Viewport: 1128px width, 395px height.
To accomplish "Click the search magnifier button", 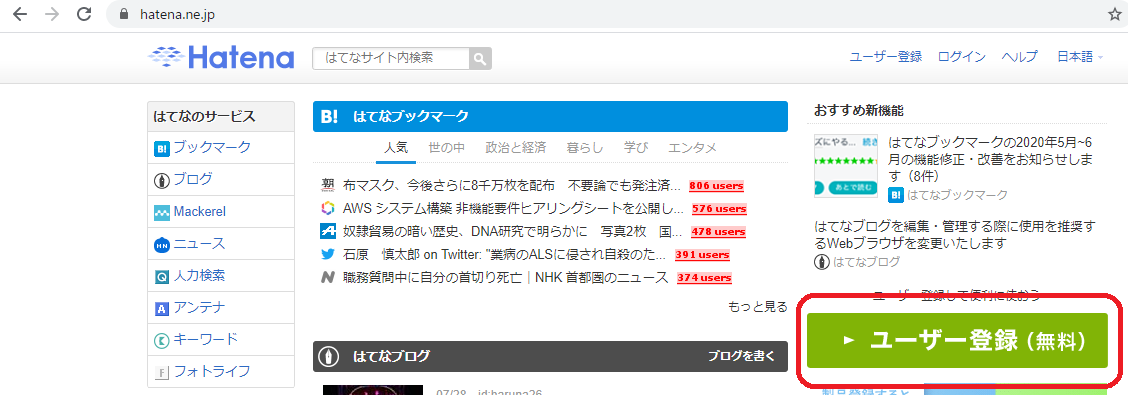I will [480, 58].
